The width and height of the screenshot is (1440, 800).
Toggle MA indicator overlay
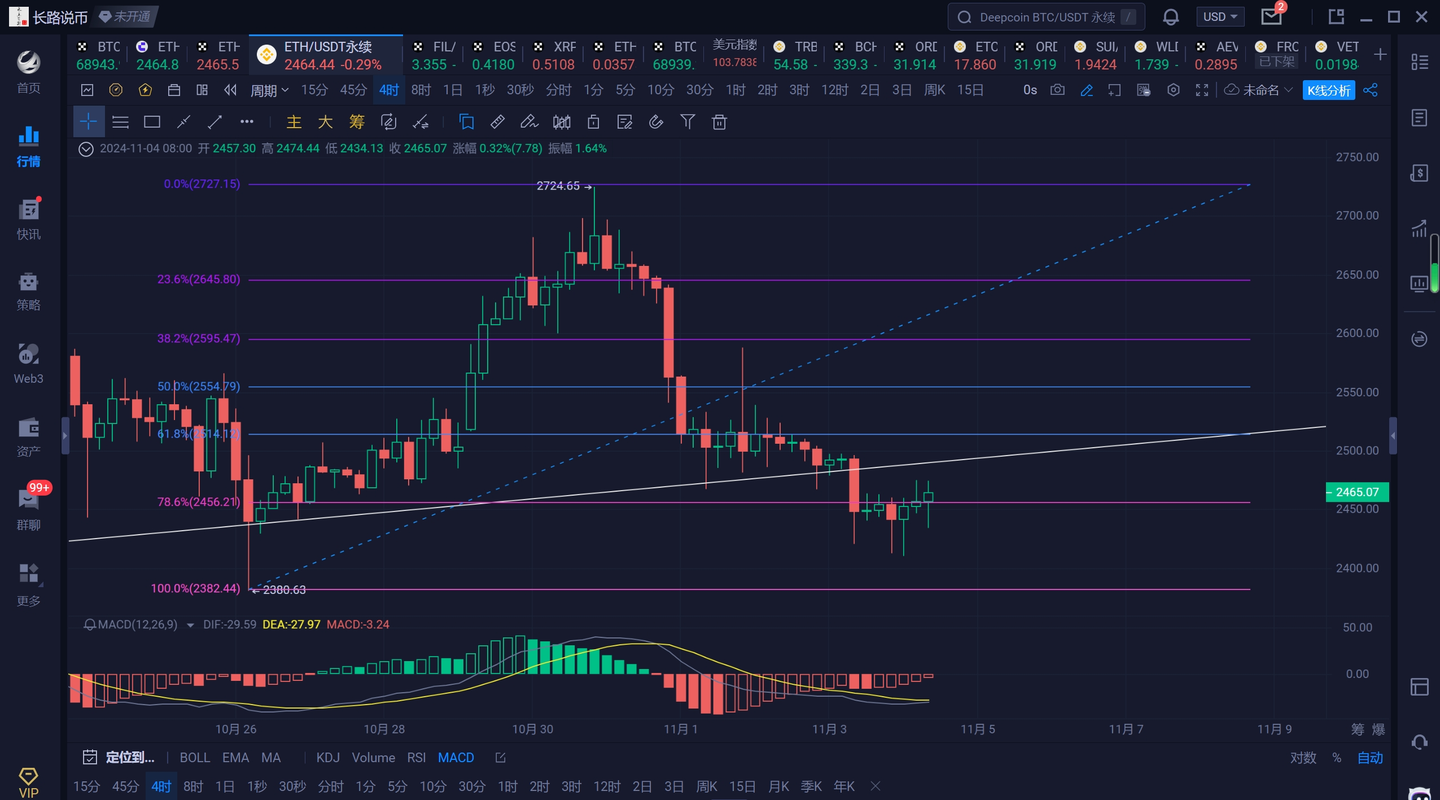pos(270,758)
